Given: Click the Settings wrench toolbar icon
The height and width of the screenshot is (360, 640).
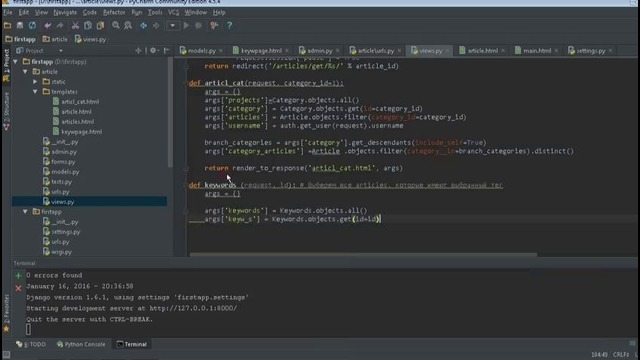Looking at the screenshot, I should click(214, 26).
